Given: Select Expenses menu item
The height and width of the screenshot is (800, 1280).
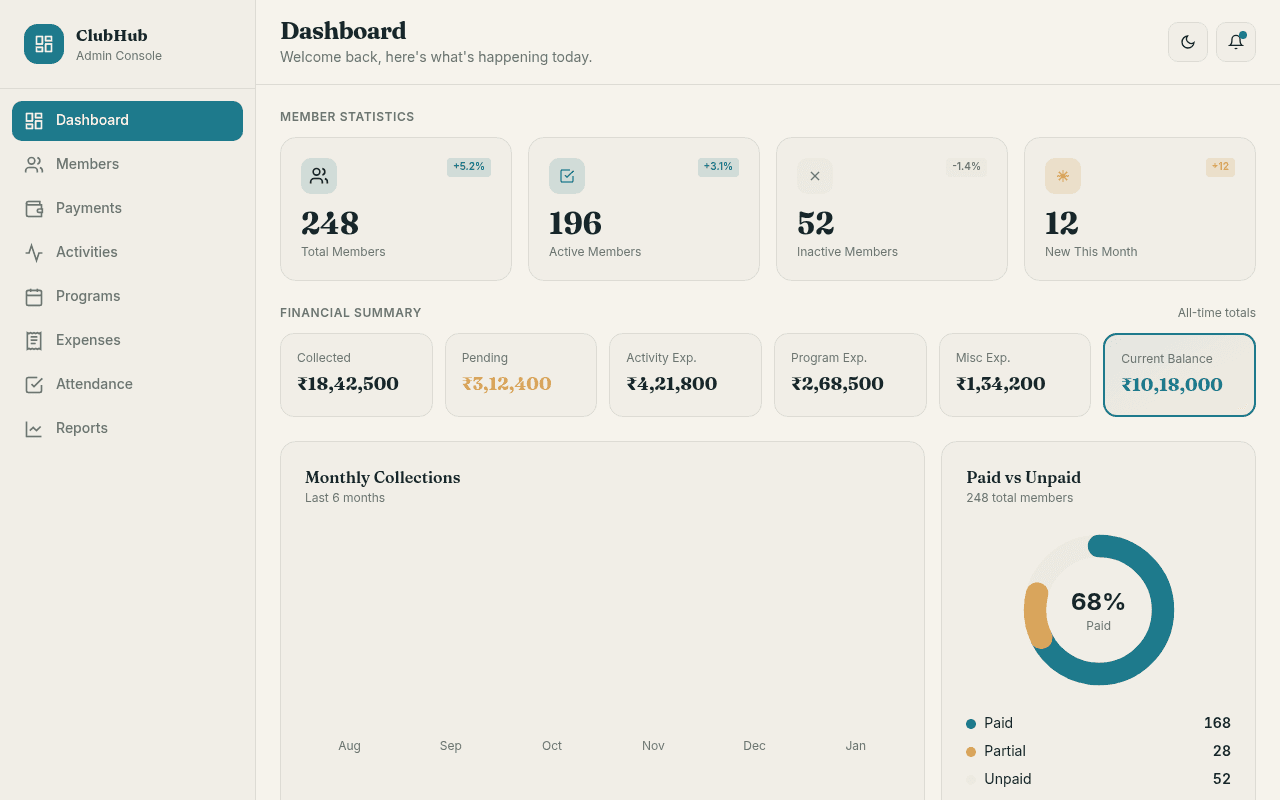Looking at the screenshot, I should pyautogui.click(x=127, y=340).
